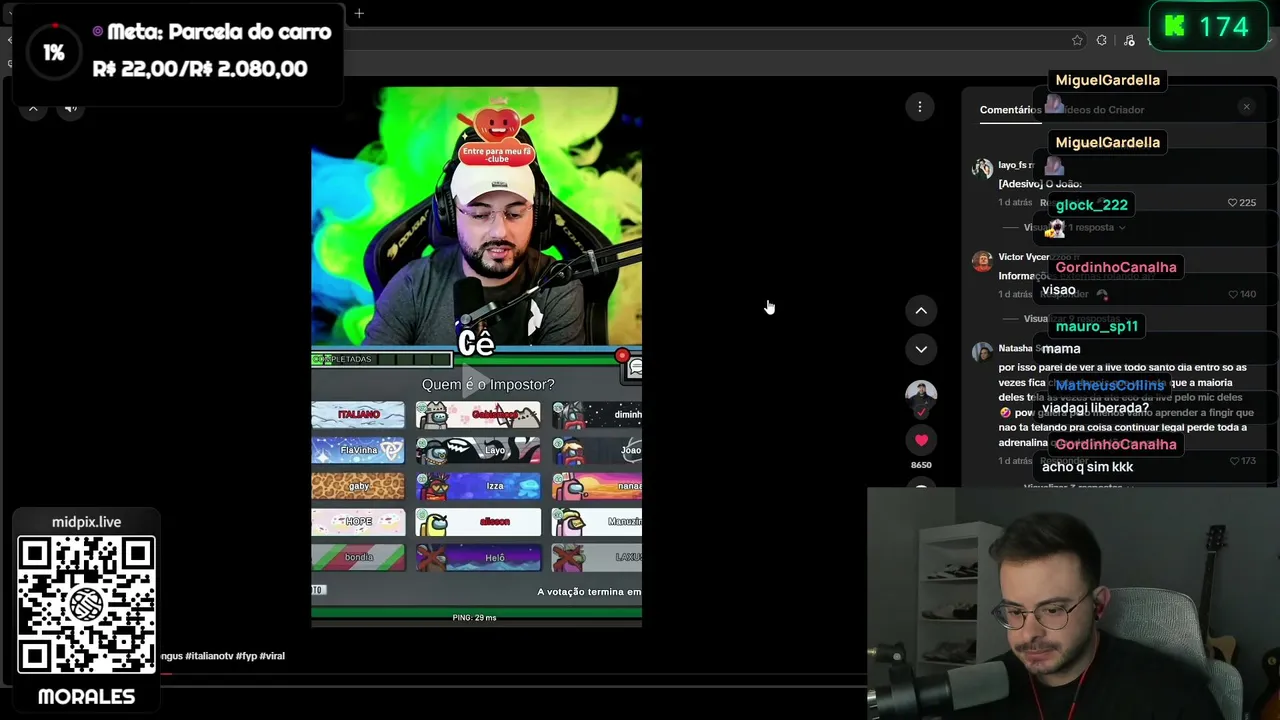Close the comments side panel

(1246, 107)
